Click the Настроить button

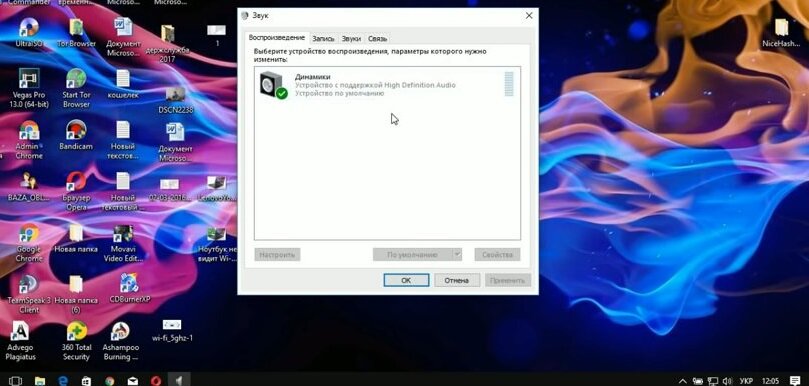point(277,254)
